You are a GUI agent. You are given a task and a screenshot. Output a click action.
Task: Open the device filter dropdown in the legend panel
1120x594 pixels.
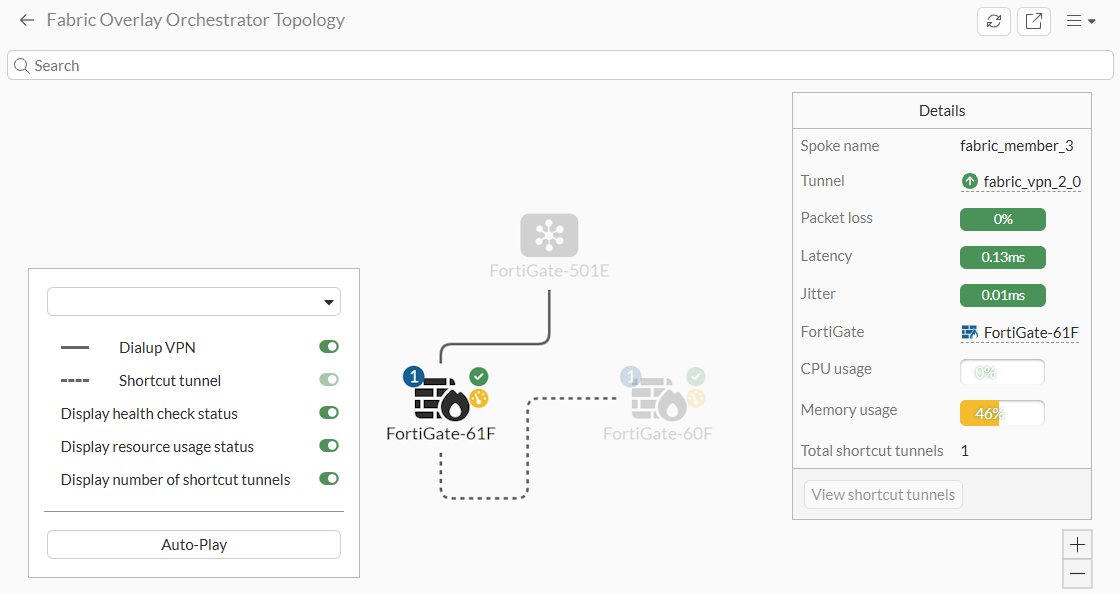pos(193,301)
